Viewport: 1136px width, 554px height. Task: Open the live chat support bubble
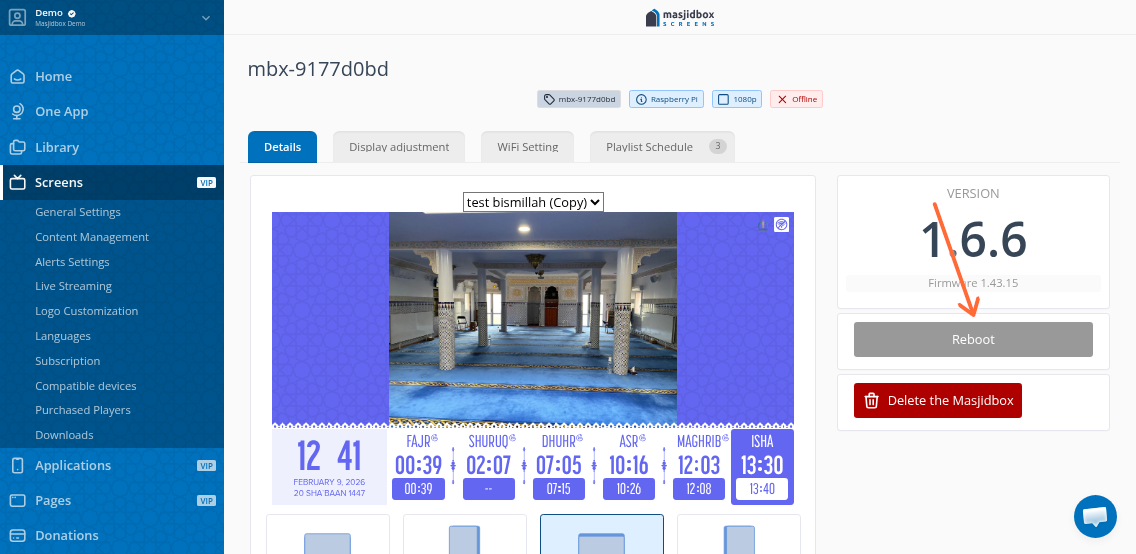click(x=1095, y=516)
